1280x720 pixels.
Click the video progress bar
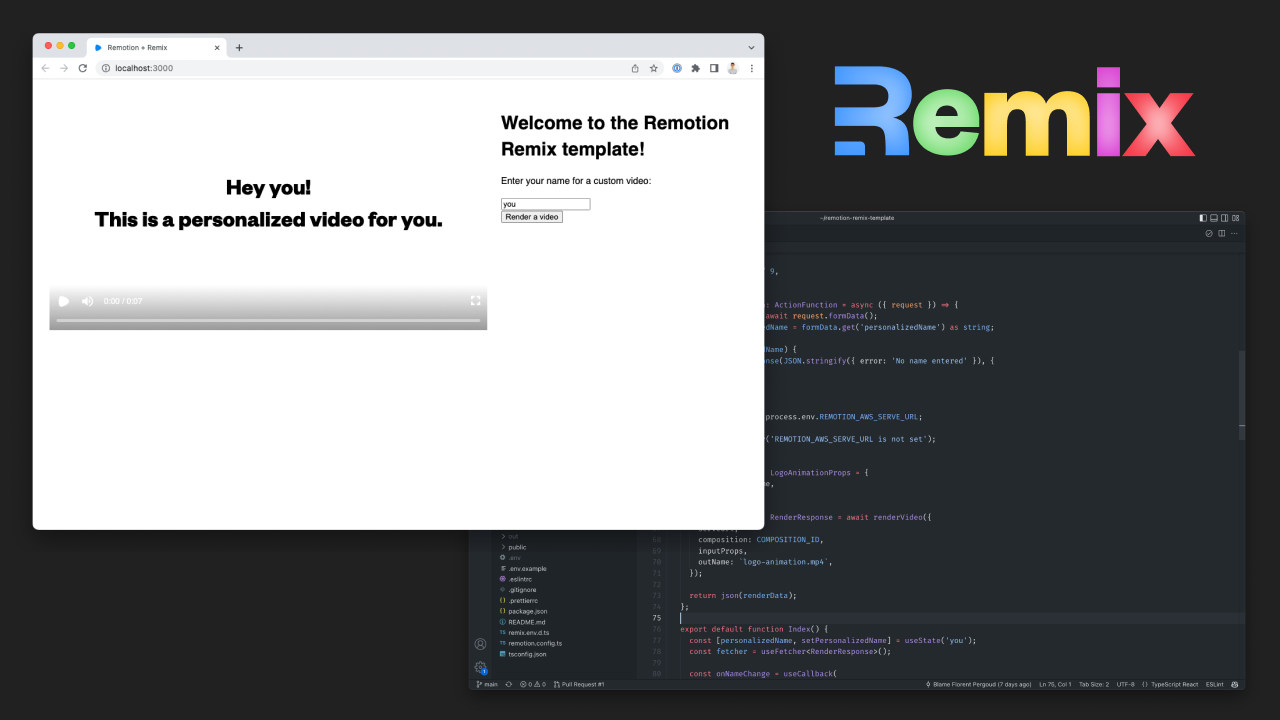(268, 320)
